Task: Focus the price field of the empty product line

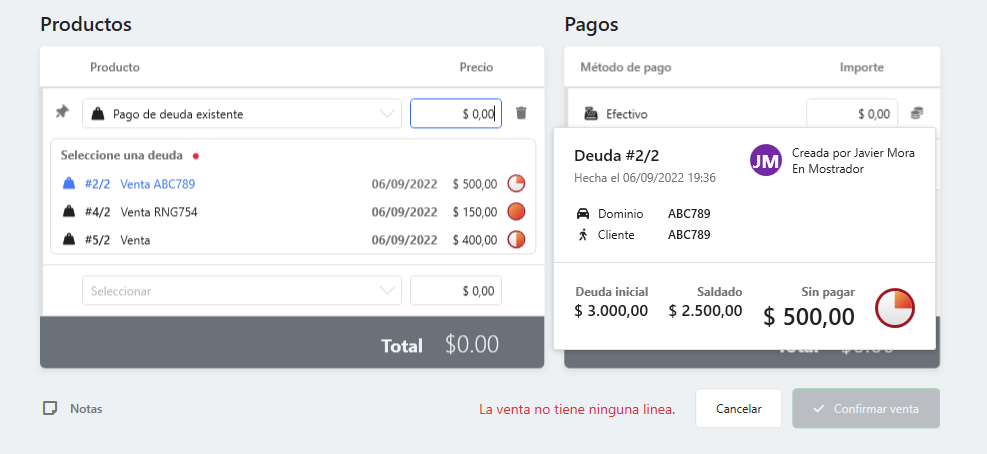Action: click(456, 291)
